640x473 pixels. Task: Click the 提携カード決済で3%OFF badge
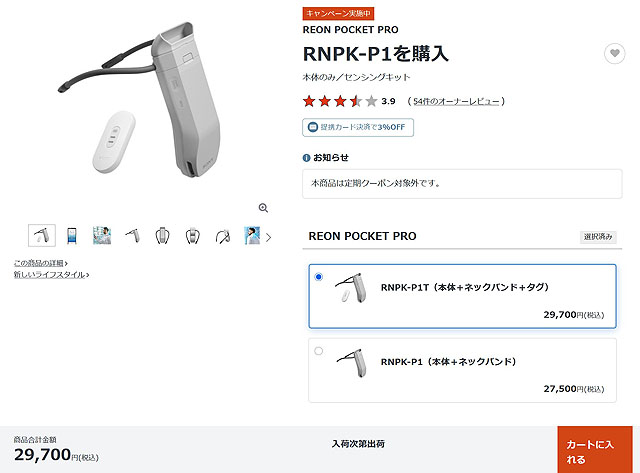pos(358,127)
